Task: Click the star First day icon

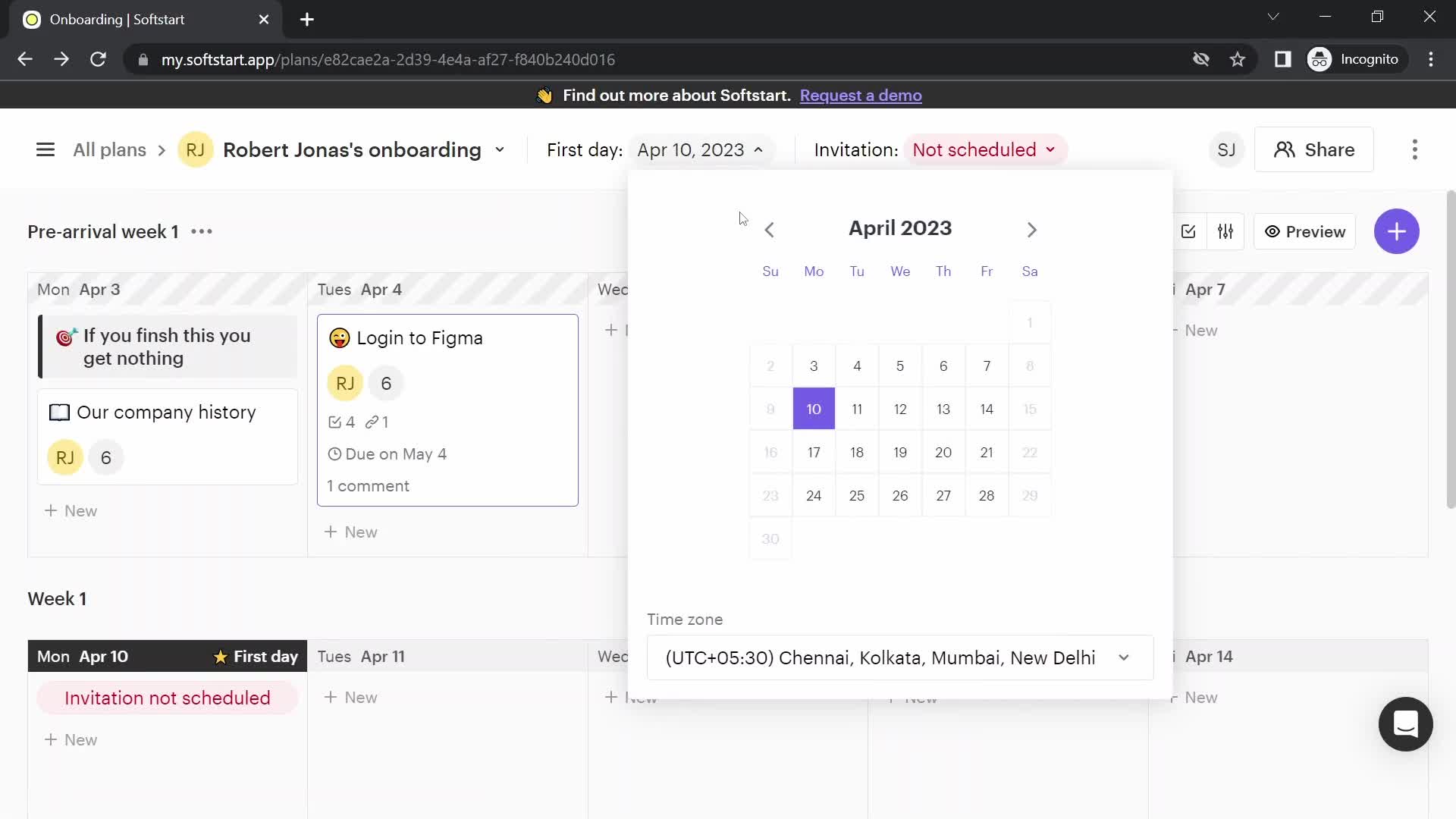Action: pos(219,656)
